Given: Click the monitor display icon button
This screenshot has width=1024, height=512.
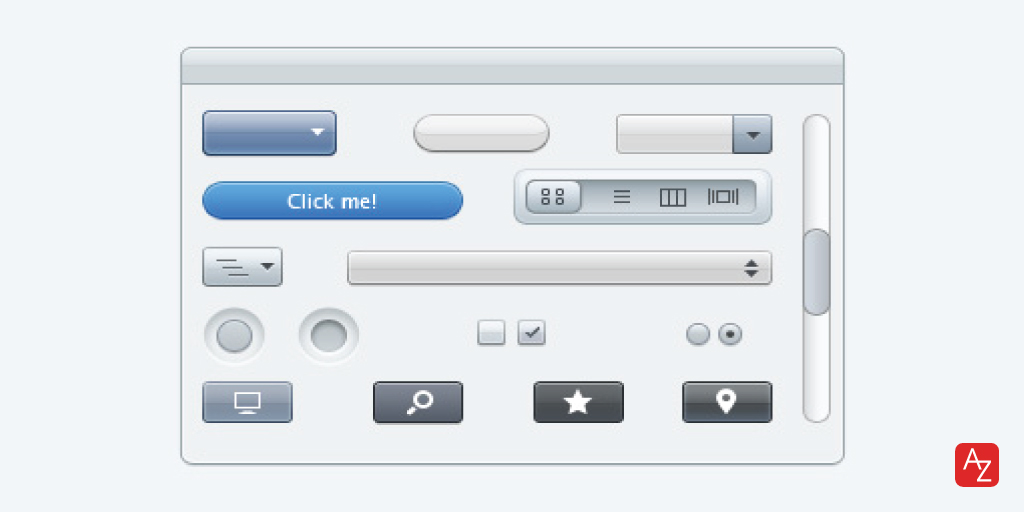Looking at the screenshot, I should coord(248,402).
